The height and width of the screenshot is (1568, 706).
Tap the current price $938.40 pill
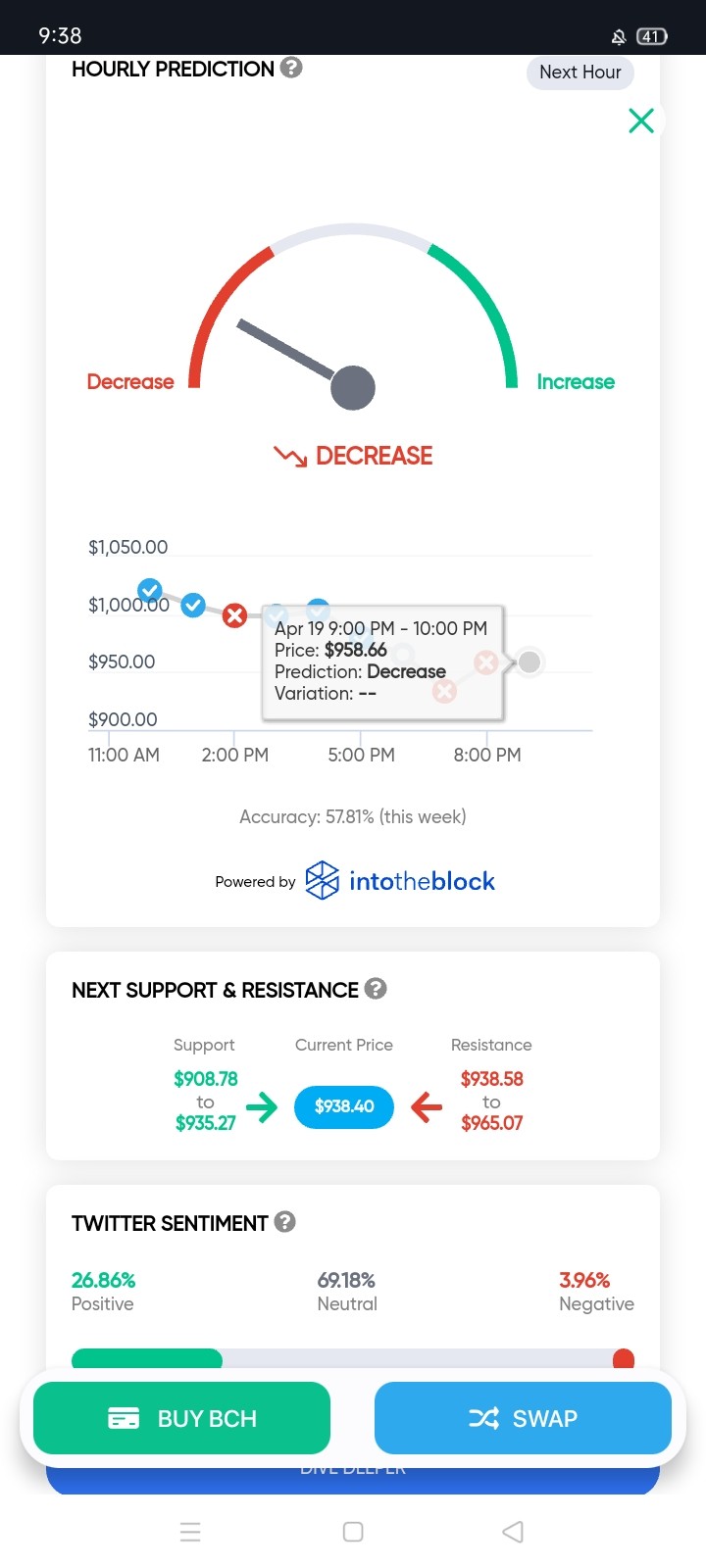point(344,1106)
